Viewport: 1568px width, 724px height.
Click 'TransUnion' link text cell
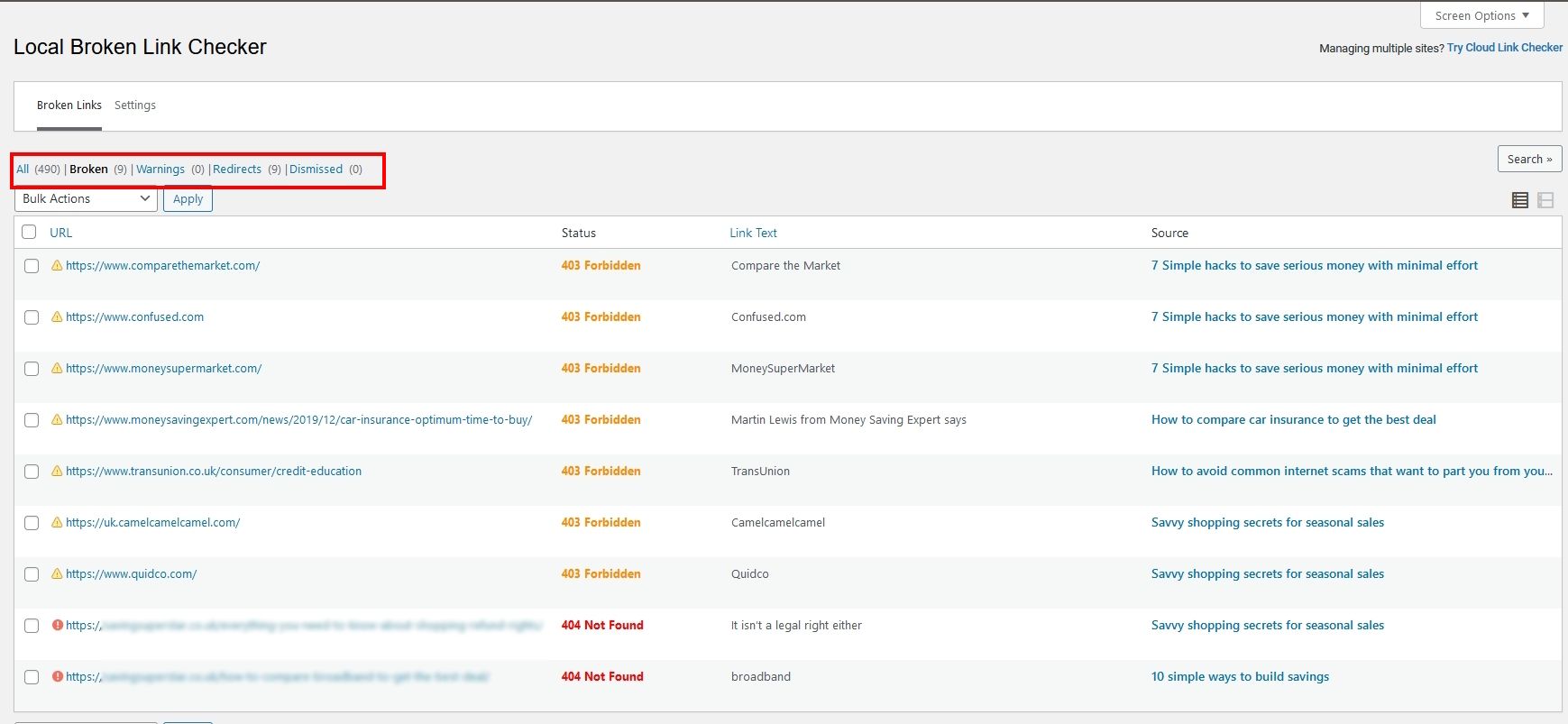(x=760, y=472)
